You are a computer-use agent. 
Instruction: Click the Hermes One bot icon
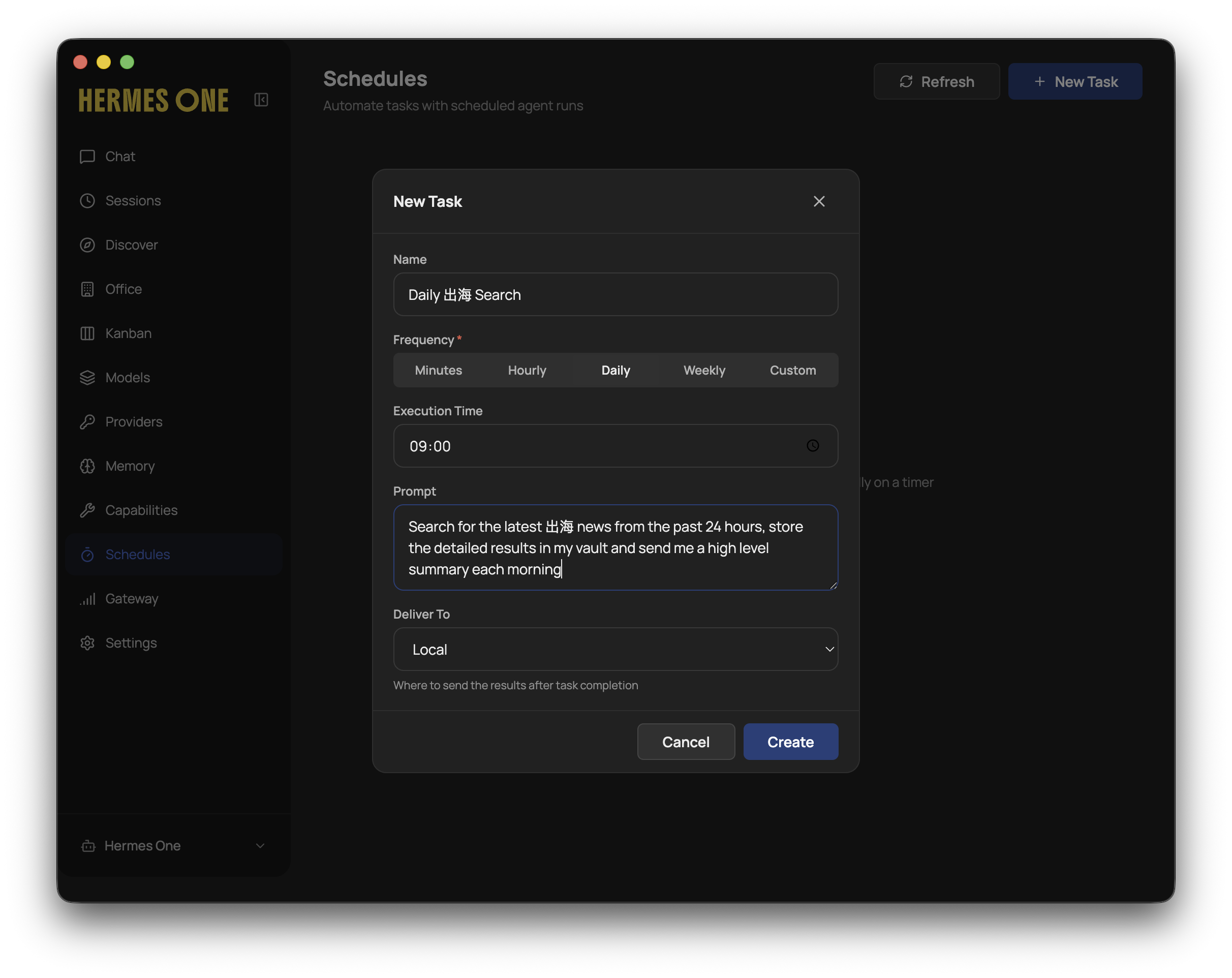88,846
